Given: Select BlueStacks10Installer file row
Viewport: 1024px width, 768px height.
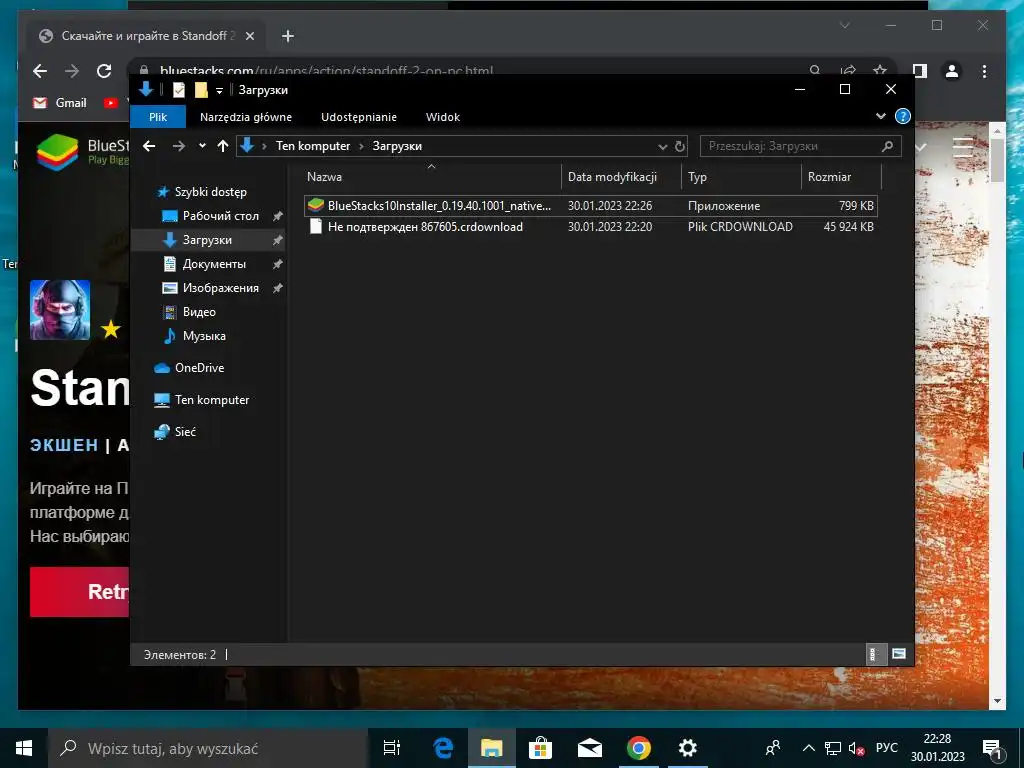Looking at the screenshot, I should 590,206.
